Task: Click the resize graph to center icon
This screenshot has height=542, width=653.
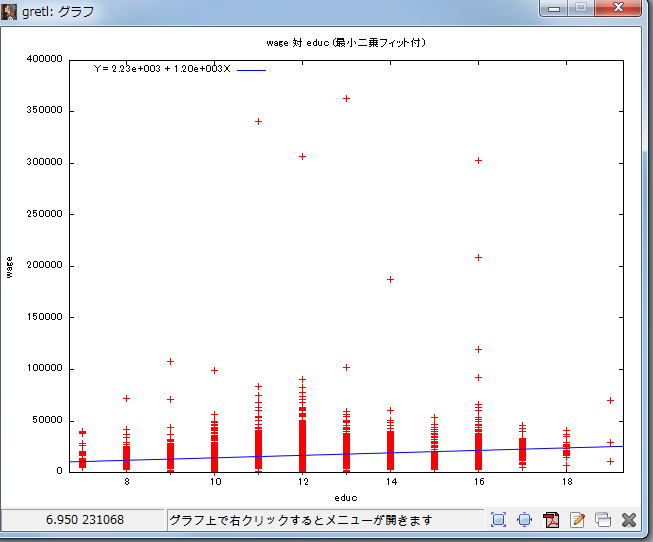Action: (x=524, y=520)
